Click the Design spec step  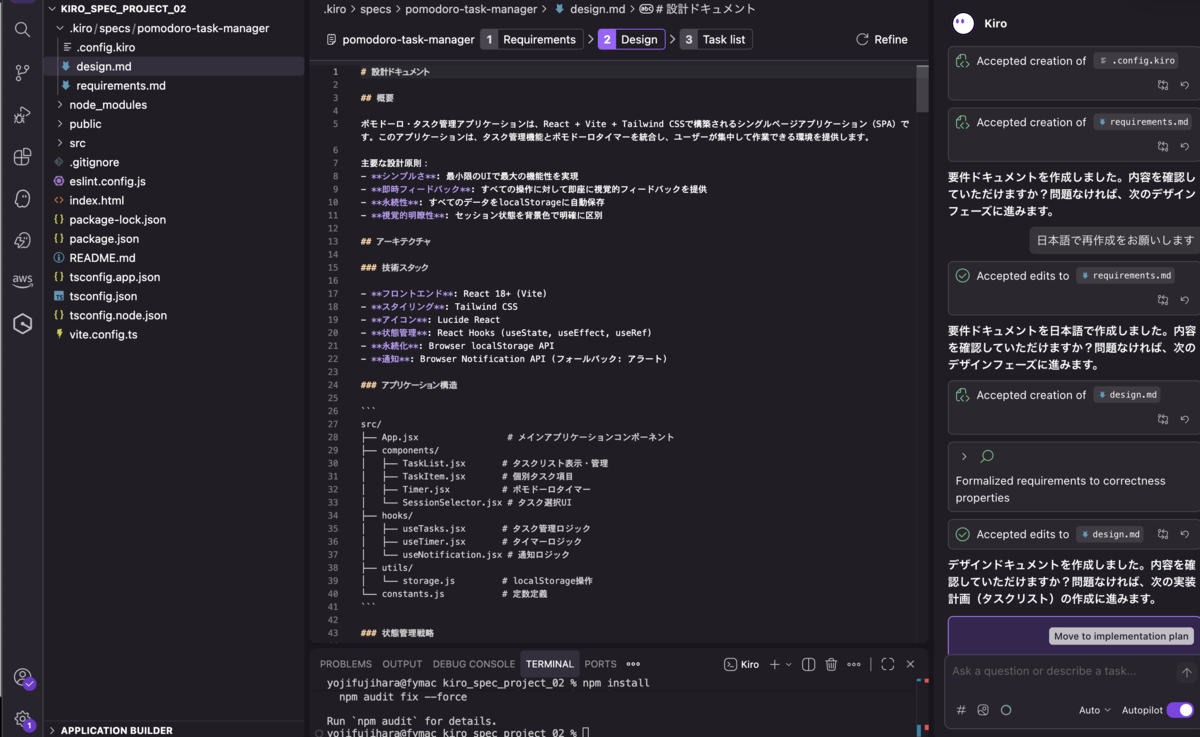pos(631,40)
